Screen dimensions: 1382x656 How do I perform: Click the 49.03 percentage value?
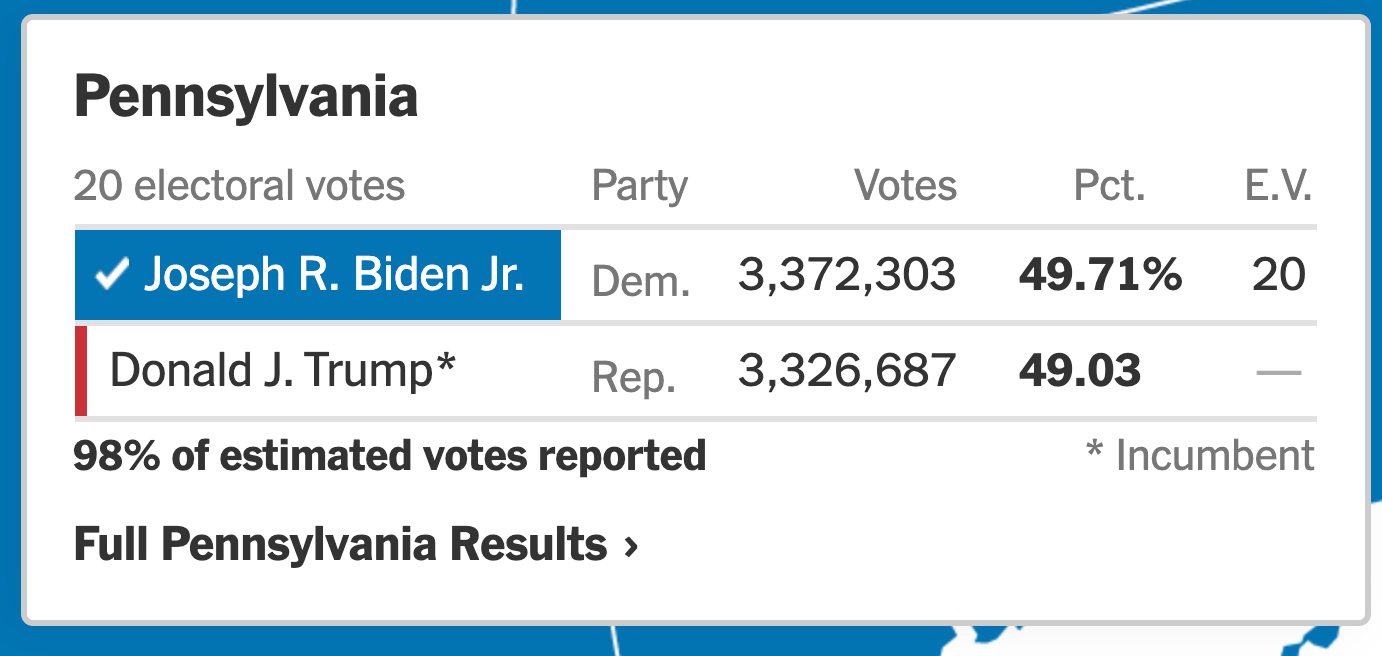click(1080, 370)
